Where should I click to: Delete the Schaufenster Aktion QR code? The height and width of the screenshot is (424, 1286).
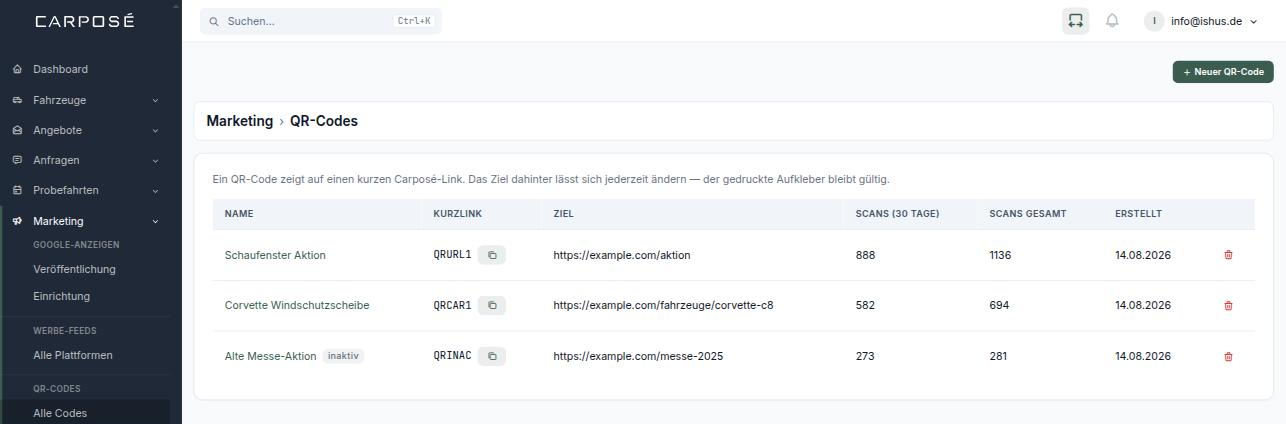point(1228,255)
